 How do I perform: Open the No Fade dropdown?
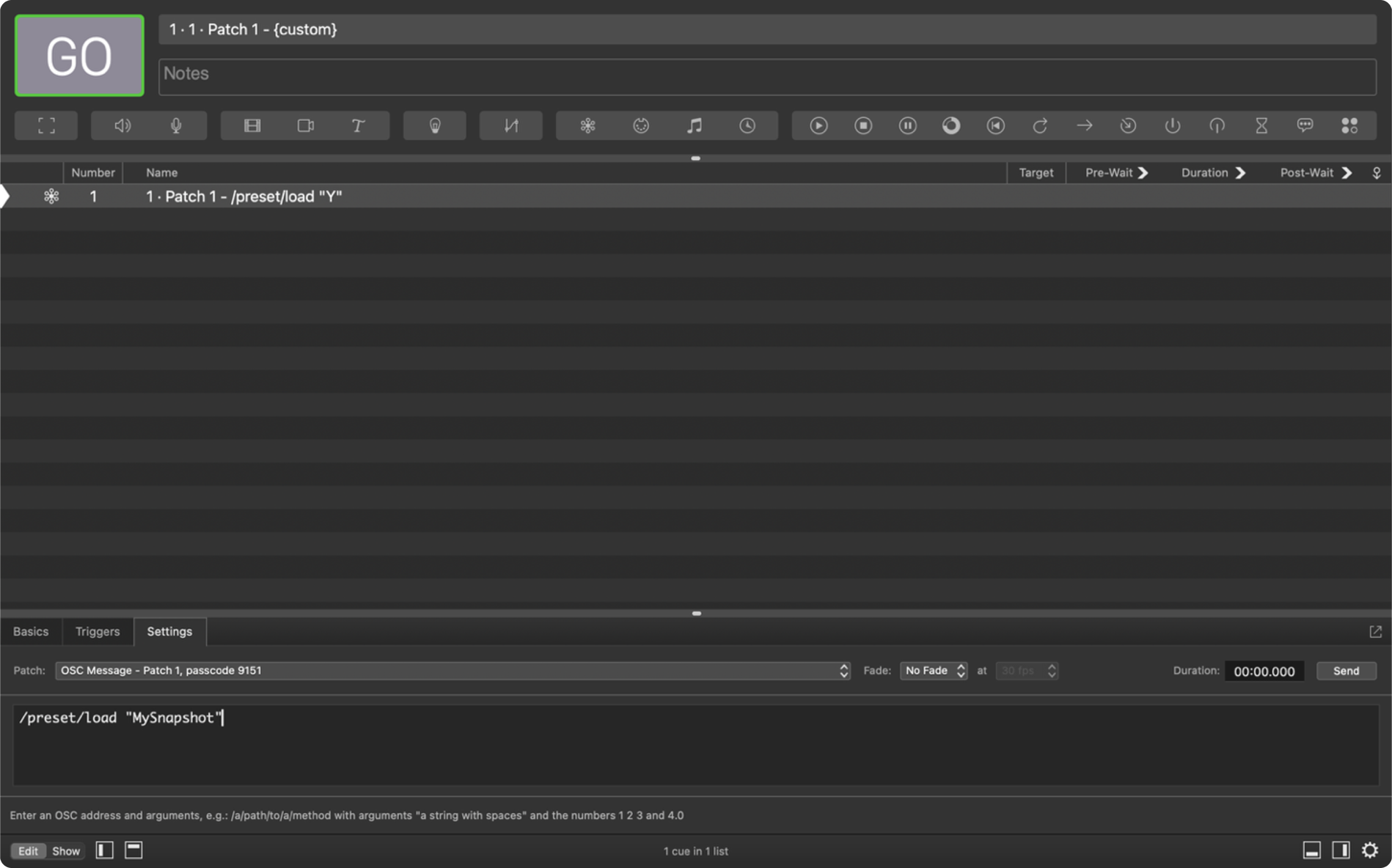(x=933, y=670)
